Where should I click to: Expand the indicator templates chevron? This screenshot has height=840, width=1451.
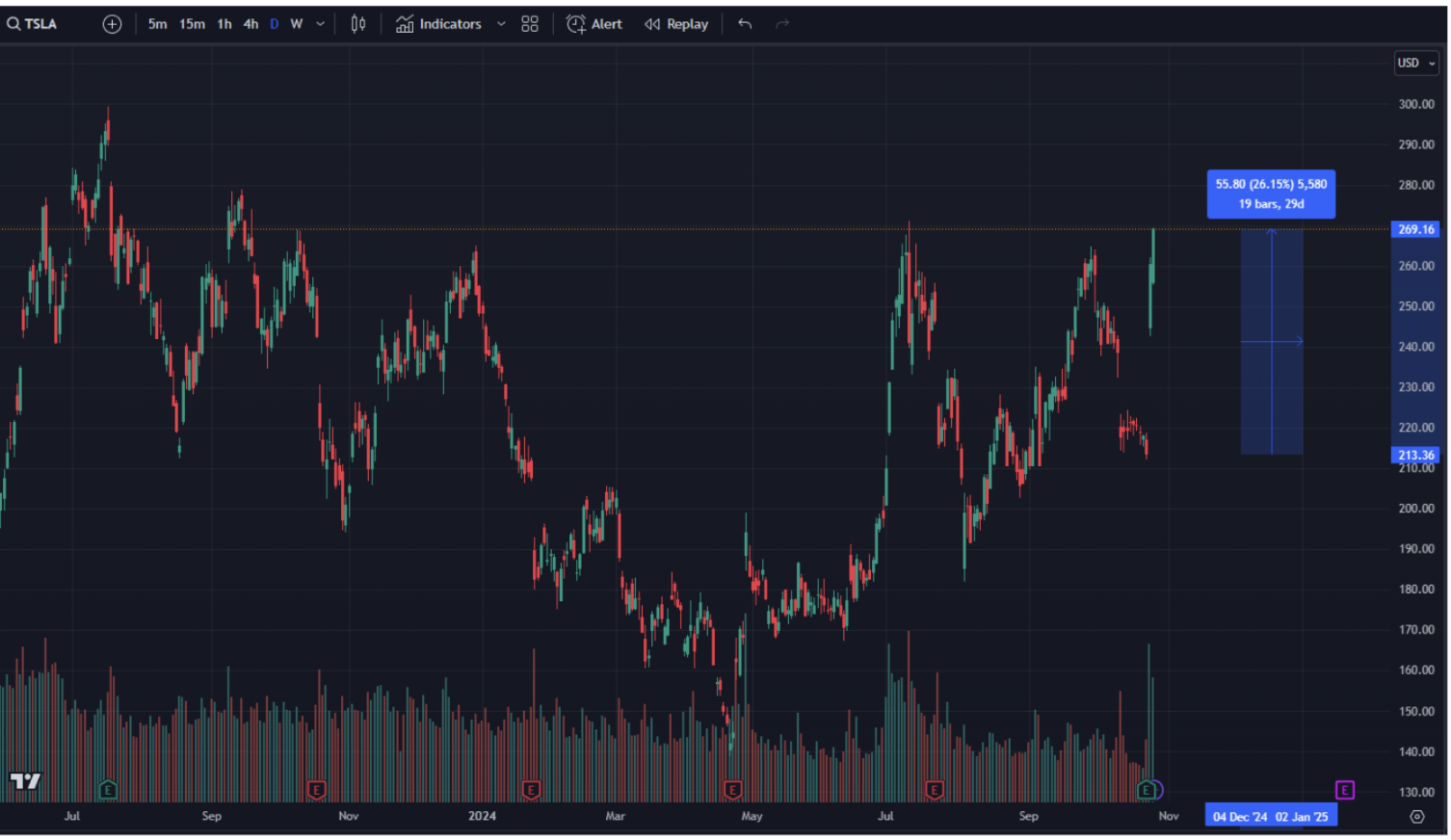(x=501, y=24)
